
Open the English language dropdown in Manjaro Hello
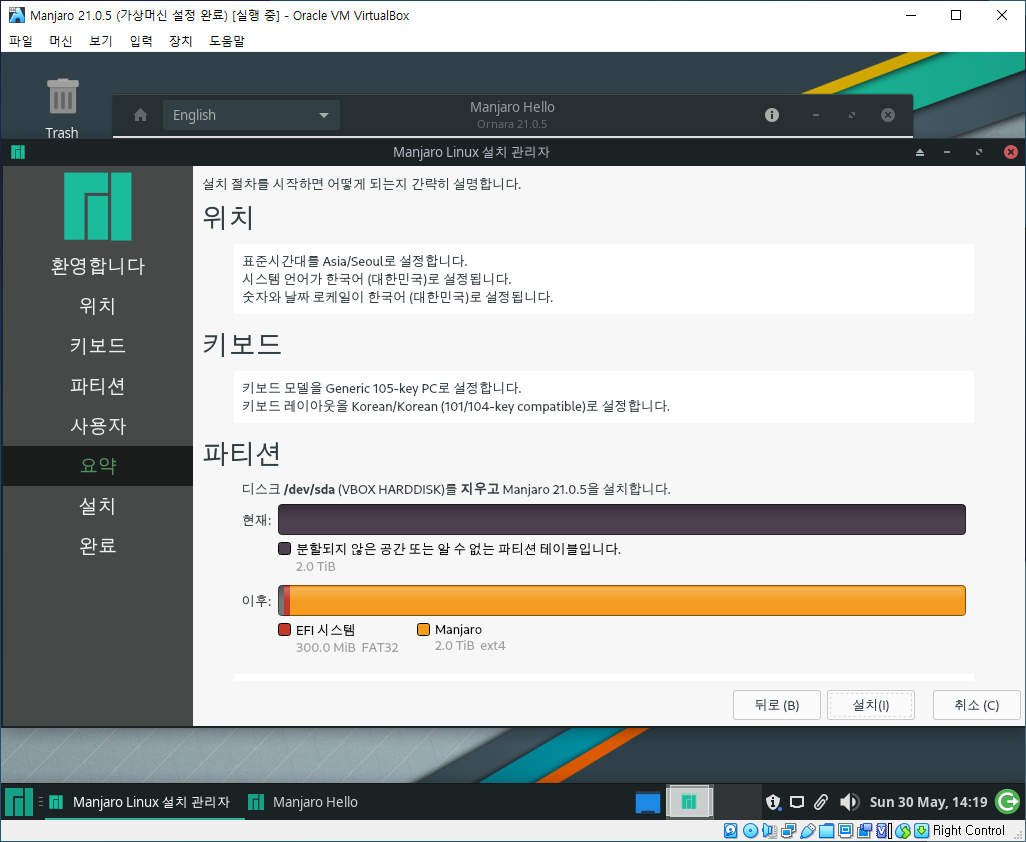pyautogui.click(x=251, y=115)
